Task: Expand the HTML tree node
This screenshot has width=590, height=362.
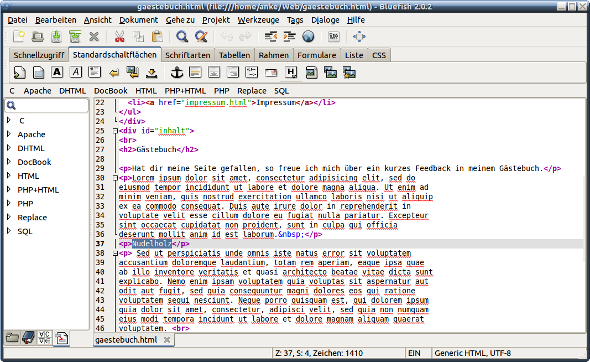Action: [9, 175]
